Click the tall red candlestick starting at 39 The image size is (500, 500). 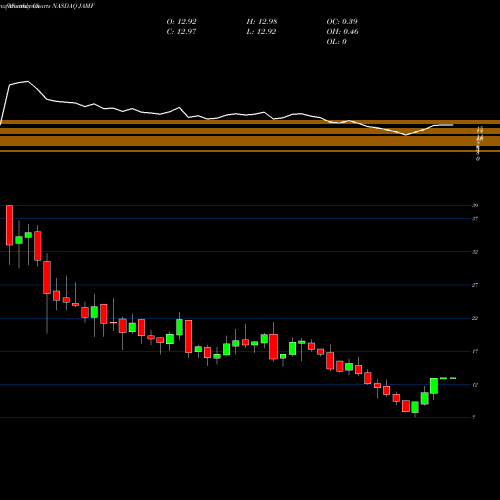9,225
